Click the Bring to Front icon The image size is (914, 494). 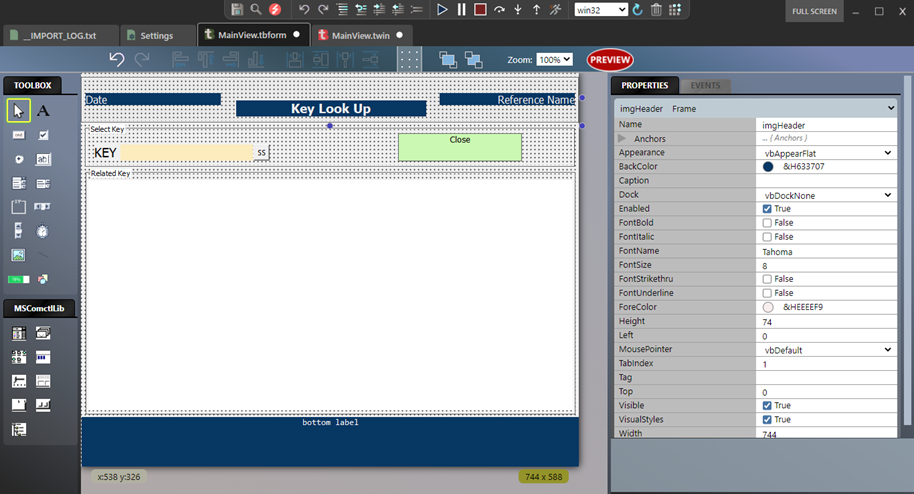(x=448, y=59)
